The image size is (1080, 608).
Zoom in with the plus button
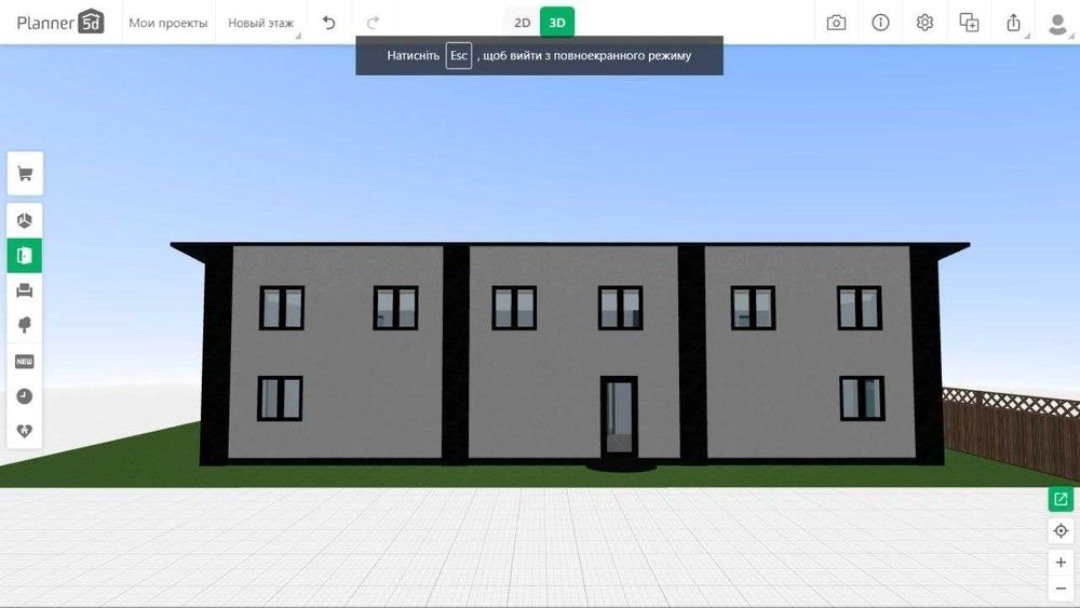click(x=1060, y=562)
